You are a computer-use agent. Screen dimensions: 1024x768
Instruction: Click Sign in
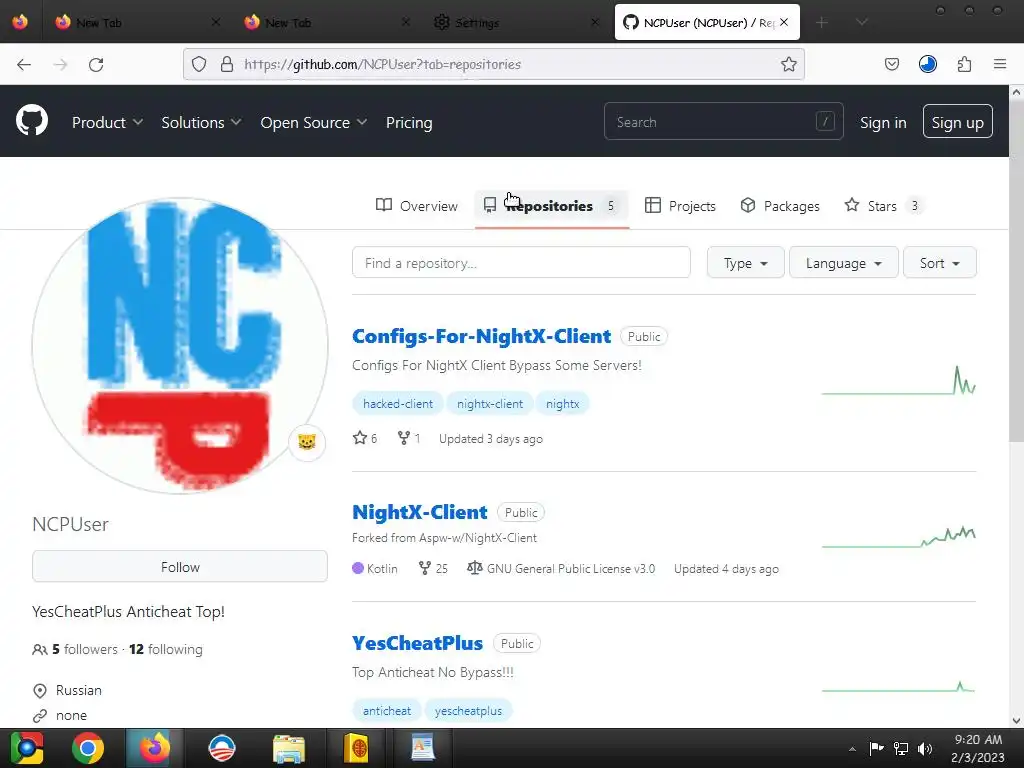pos(883,122)
